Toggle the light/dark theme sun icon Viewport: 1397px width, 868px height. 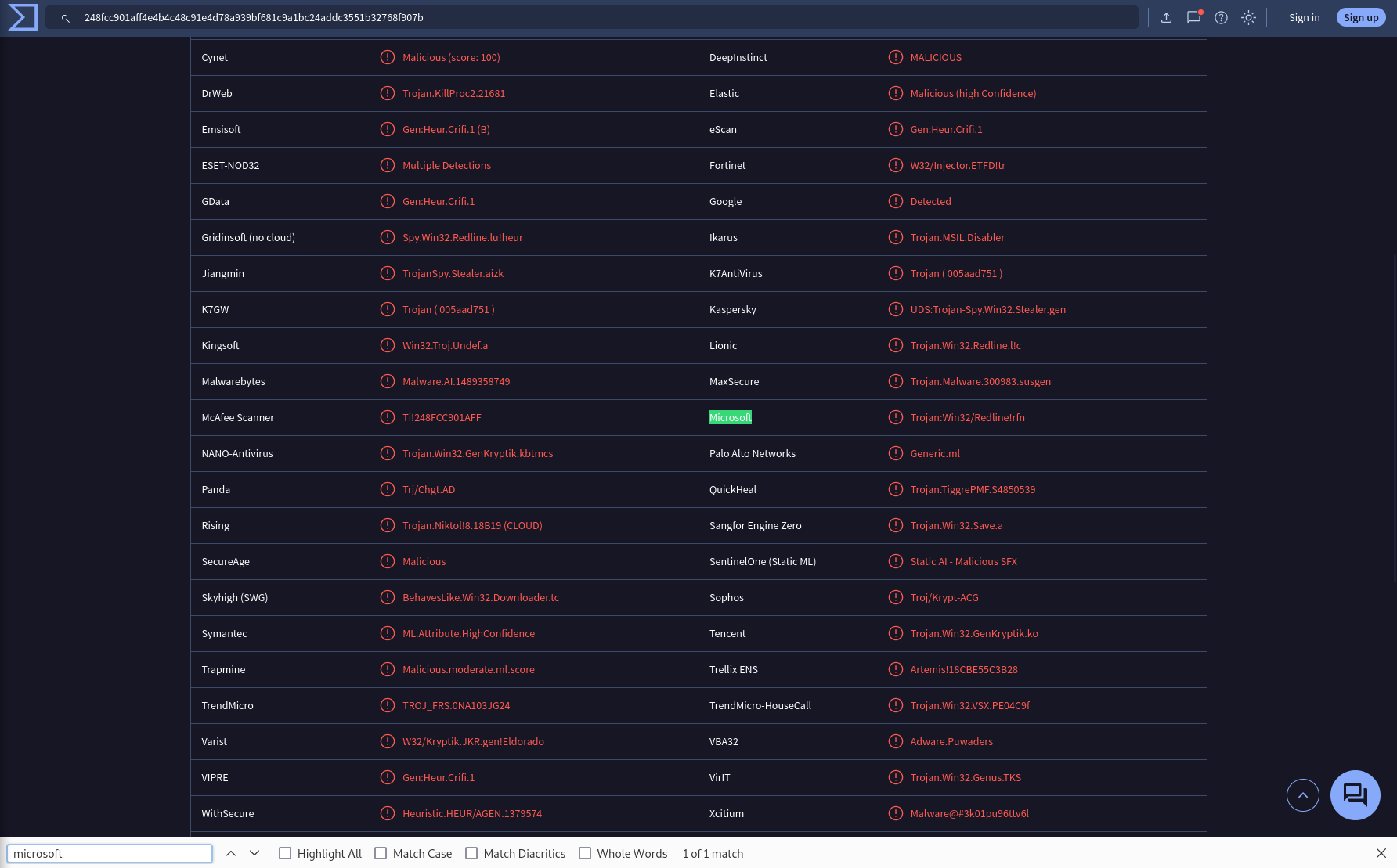(x=1248, y=17)
